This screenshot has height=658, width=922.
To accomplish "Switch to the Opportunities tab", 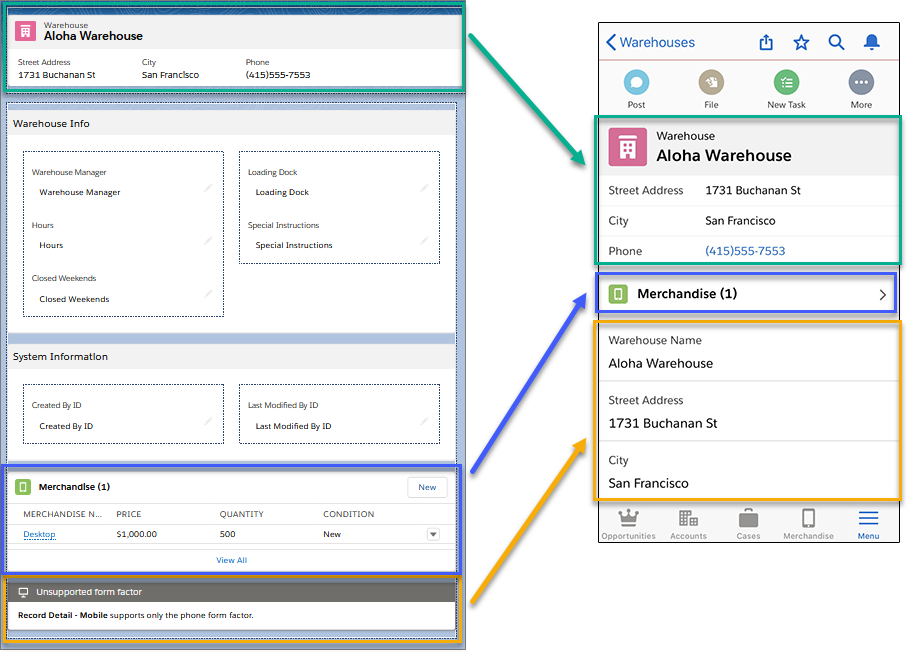I will [x=628, y=523].
